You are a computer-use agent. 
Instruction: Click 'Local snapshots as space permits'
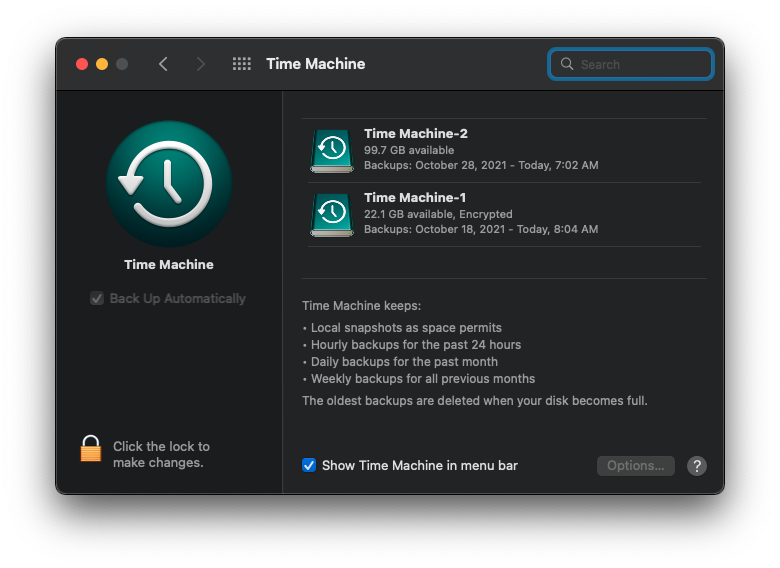point(406,328)
